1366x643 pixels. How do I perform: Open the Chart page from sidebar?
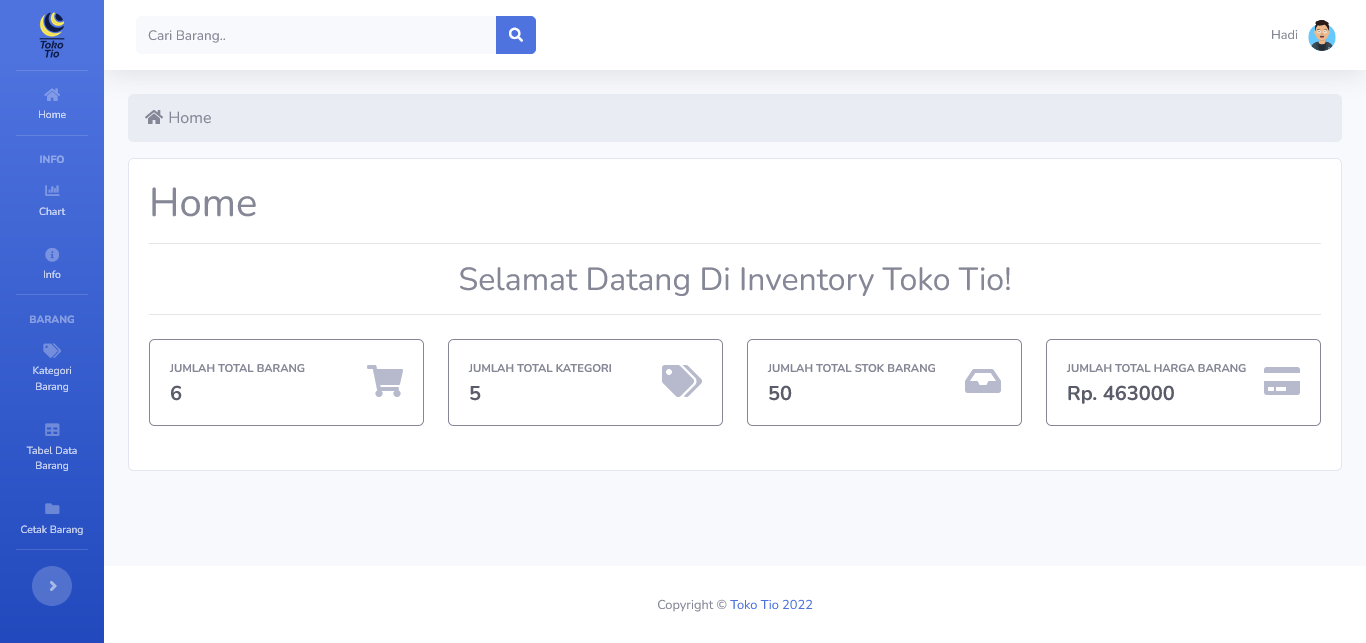pos(52,200)
